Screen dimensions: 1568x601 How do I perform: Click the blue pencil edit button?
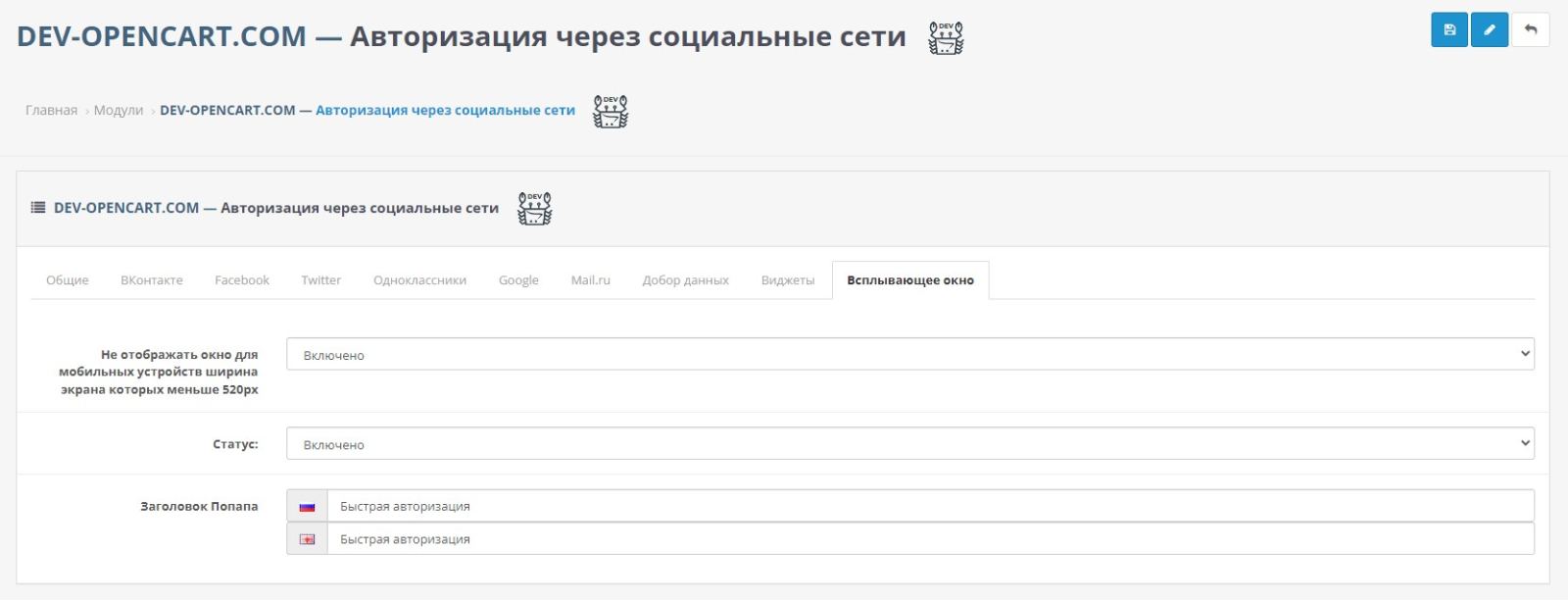(1490, 29)
